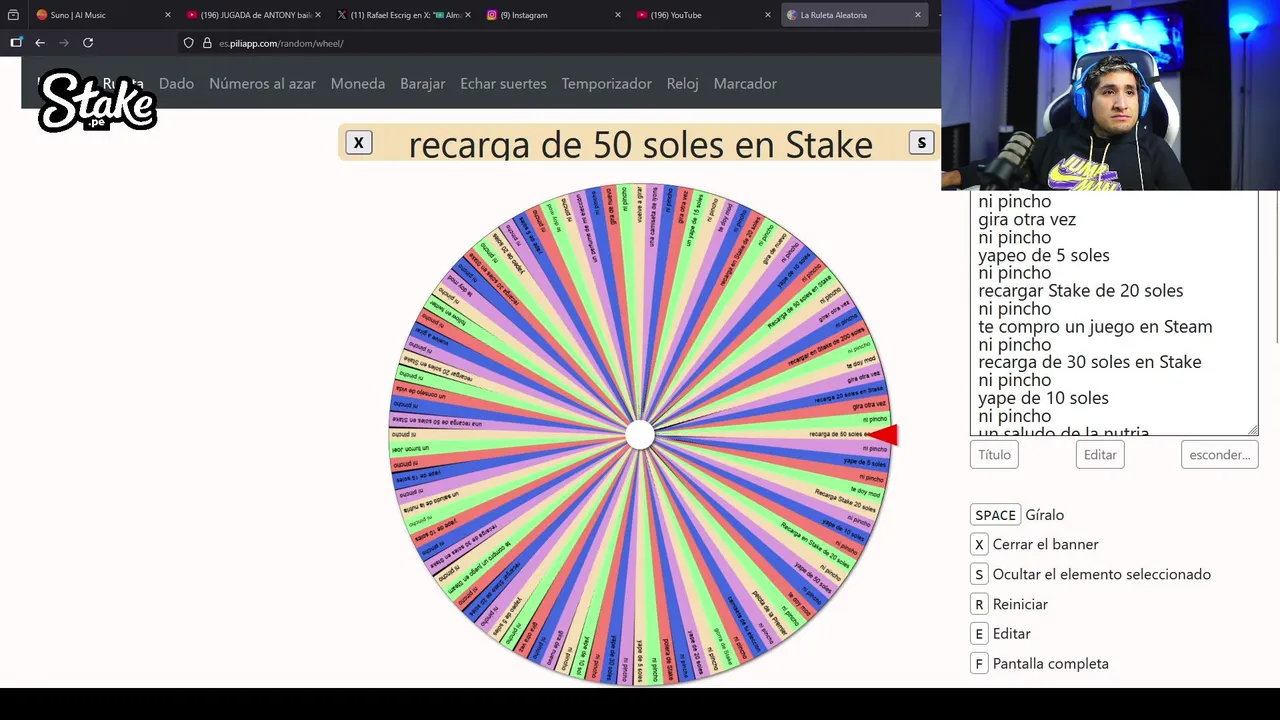This screenshot has height=720, width=1280.
Task: Click the white center hub of the wheel
Action: [x=640, y=435]
